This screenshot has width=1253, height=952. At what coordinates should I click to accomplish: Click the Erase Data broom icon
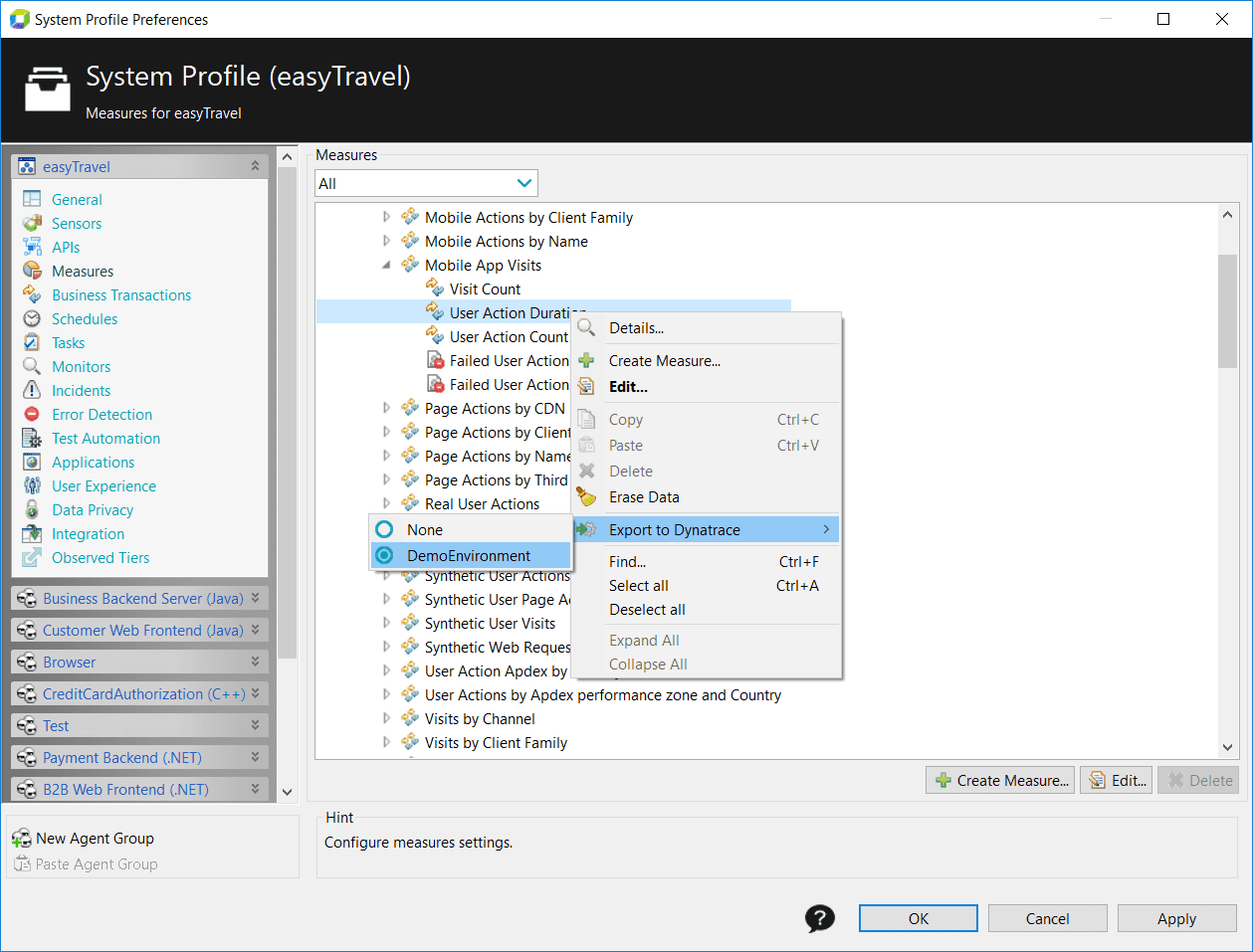[x=587, y=496]
